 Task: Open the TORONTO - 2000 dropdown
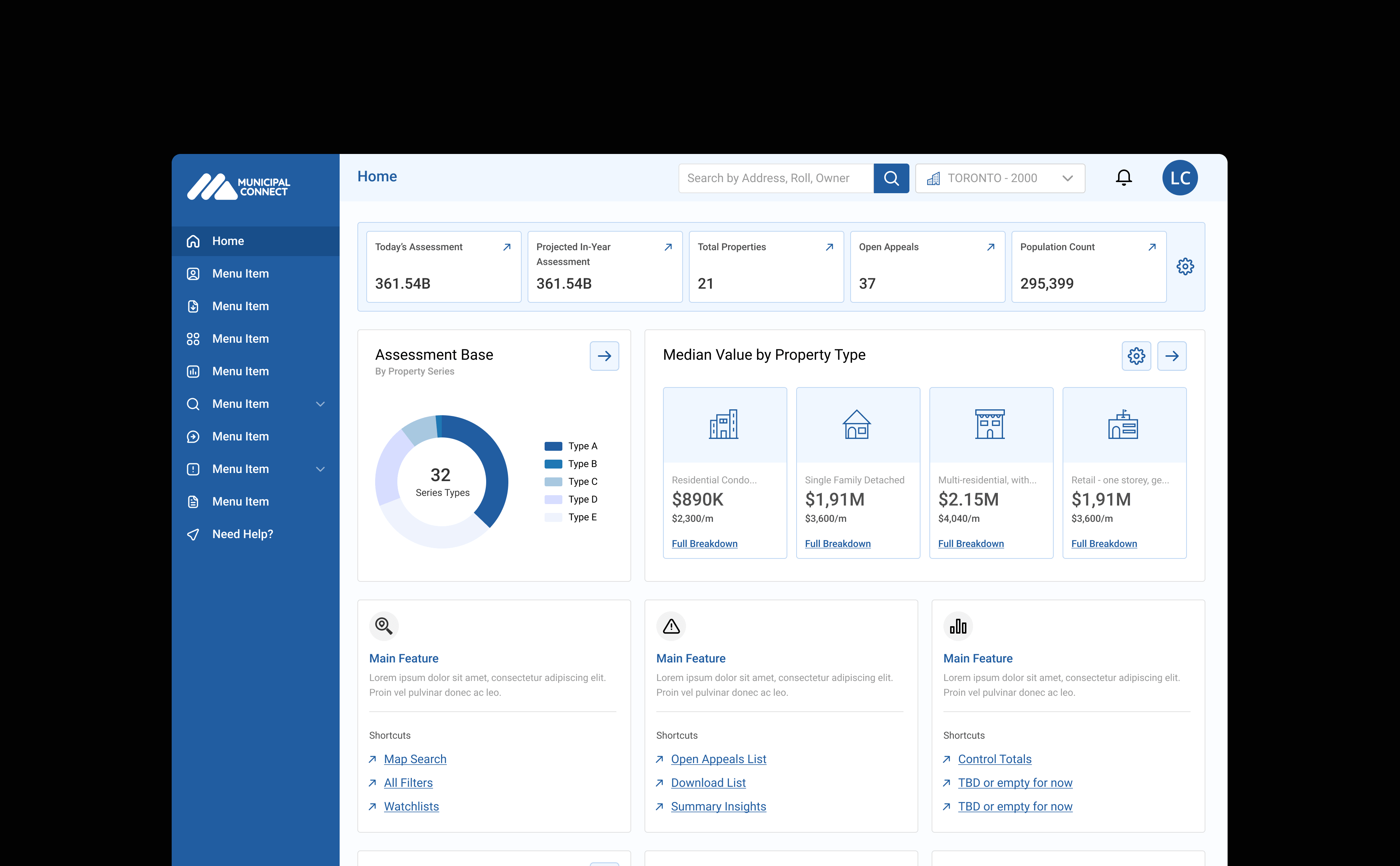tap(1000, 178)
